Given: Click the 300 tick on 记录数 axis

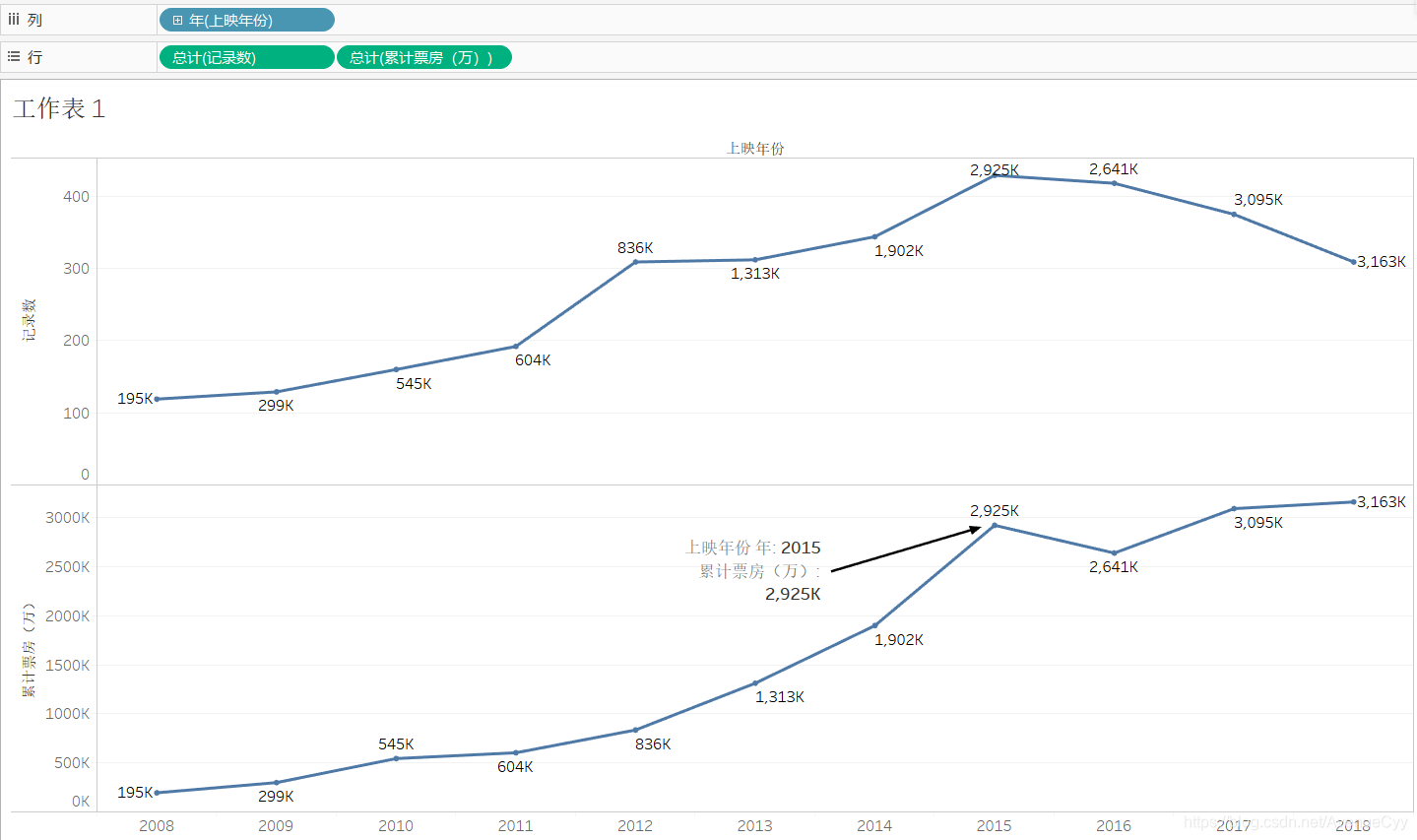Looking at the screenshot, I should [76, 269].
